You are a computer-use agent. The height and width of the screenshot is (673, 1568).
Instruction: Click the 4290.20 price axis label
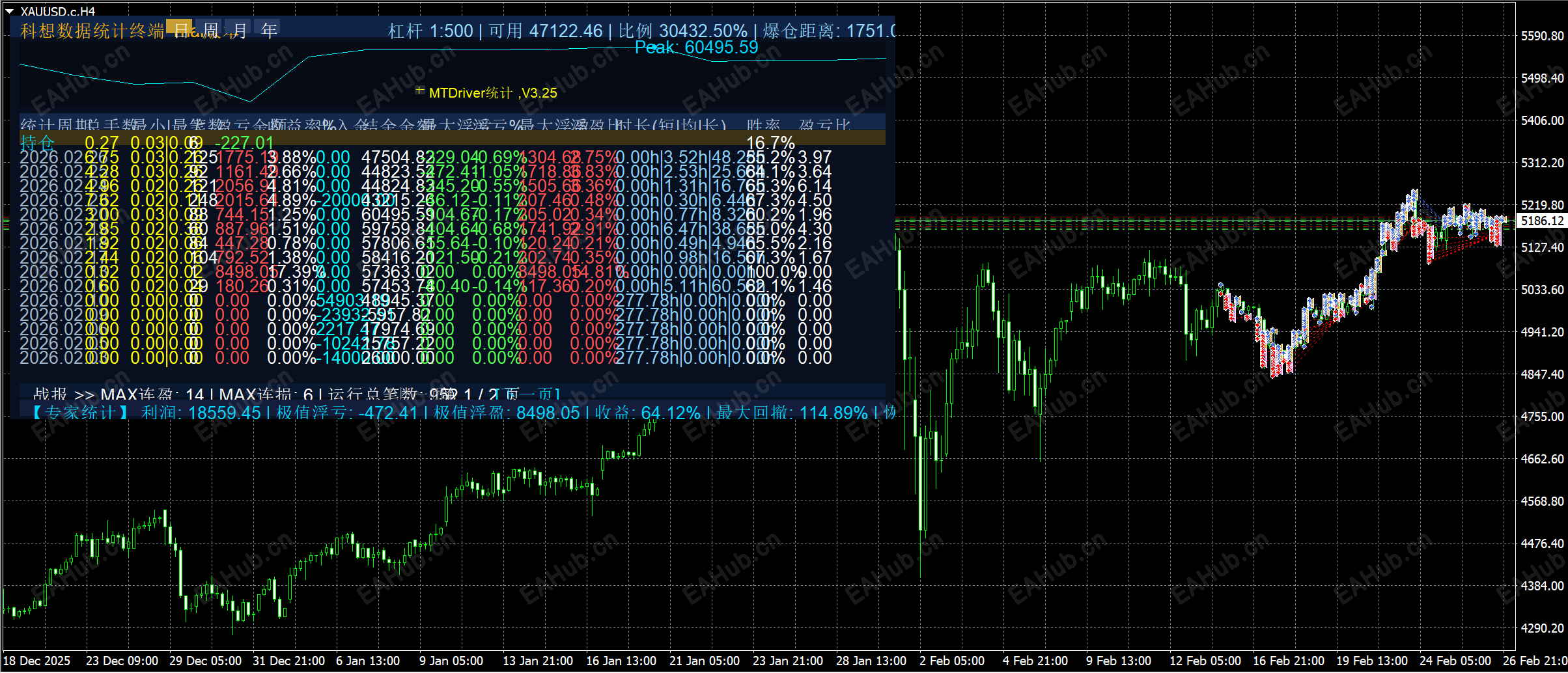coord(1542,628)
